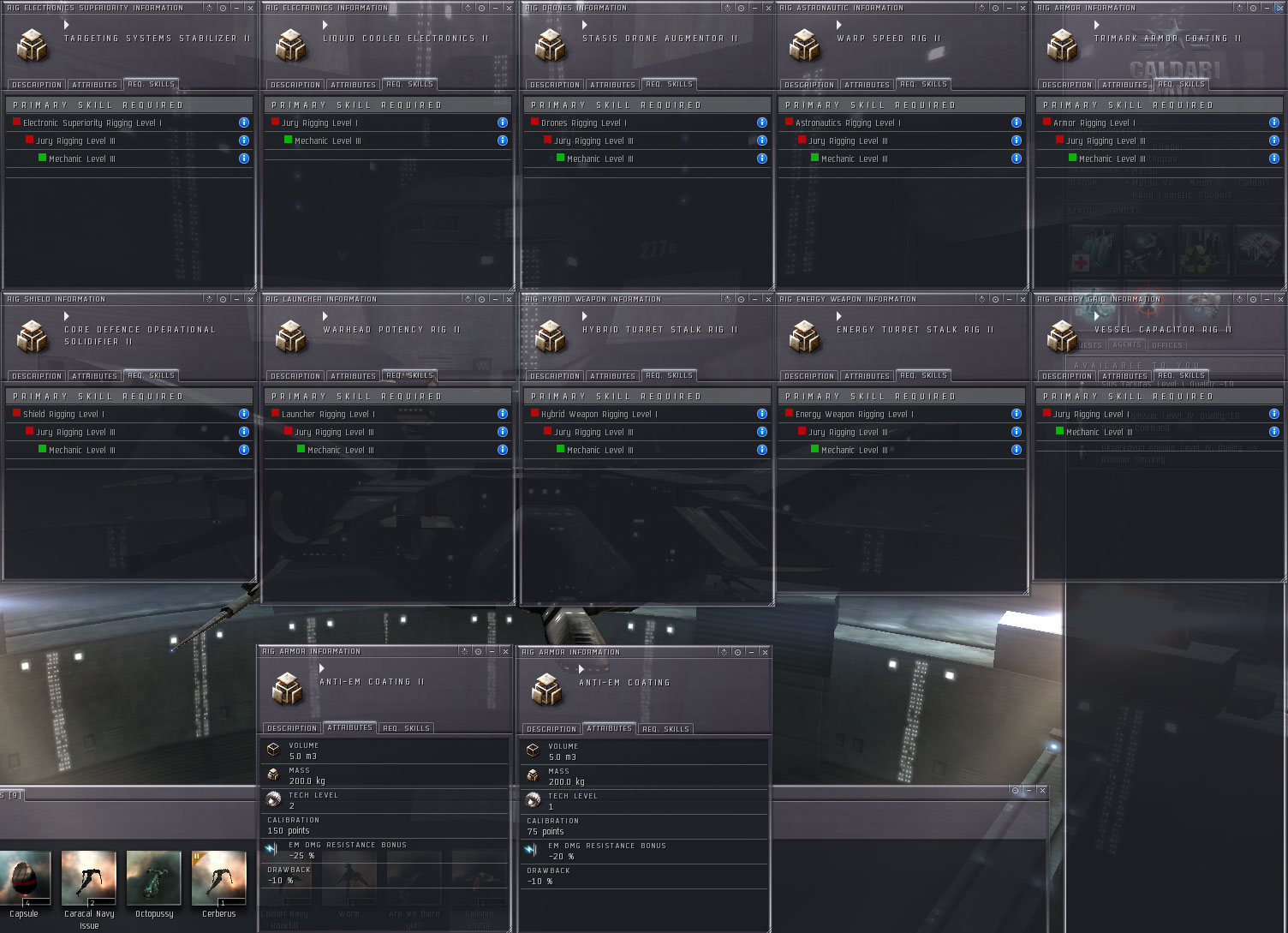
Task: Open the arrow menu above Warp Speed Rig II
Action: (839, 25)
